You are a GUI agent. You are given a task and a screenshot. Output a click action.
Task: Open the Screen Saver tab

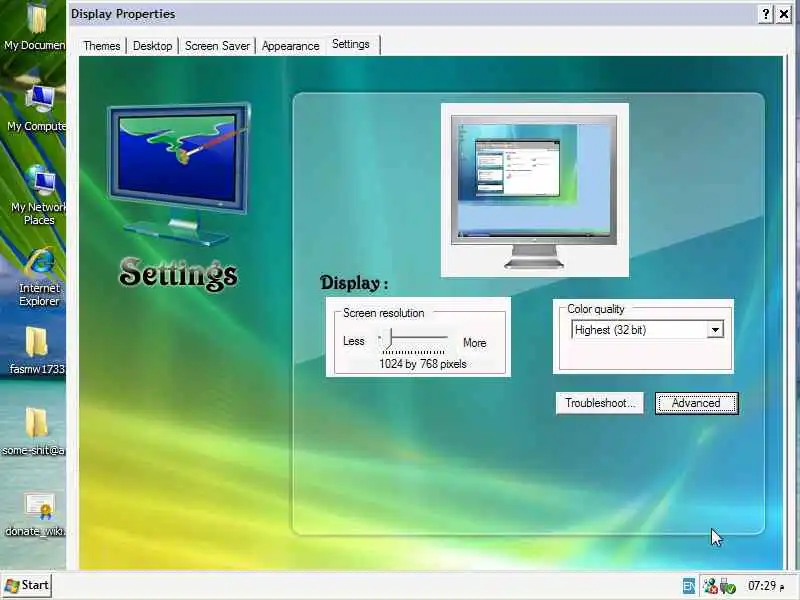[217, 46]
